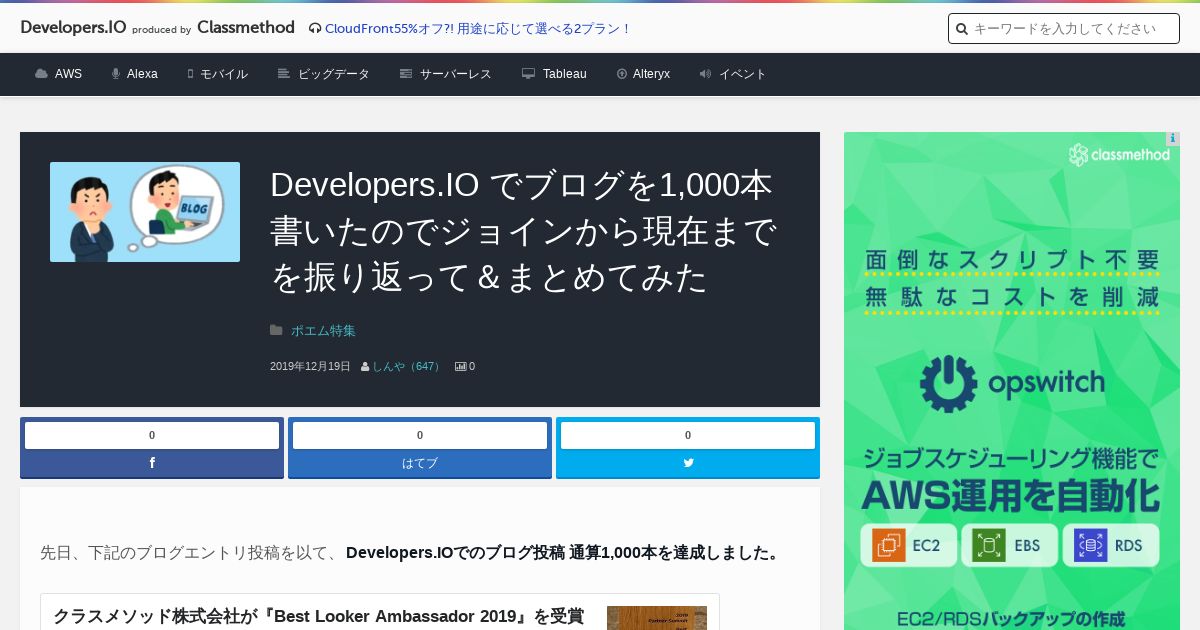1200x630 pixels.
Task: Click the microphone icon beside Alexa
Action: pos(116,74)
